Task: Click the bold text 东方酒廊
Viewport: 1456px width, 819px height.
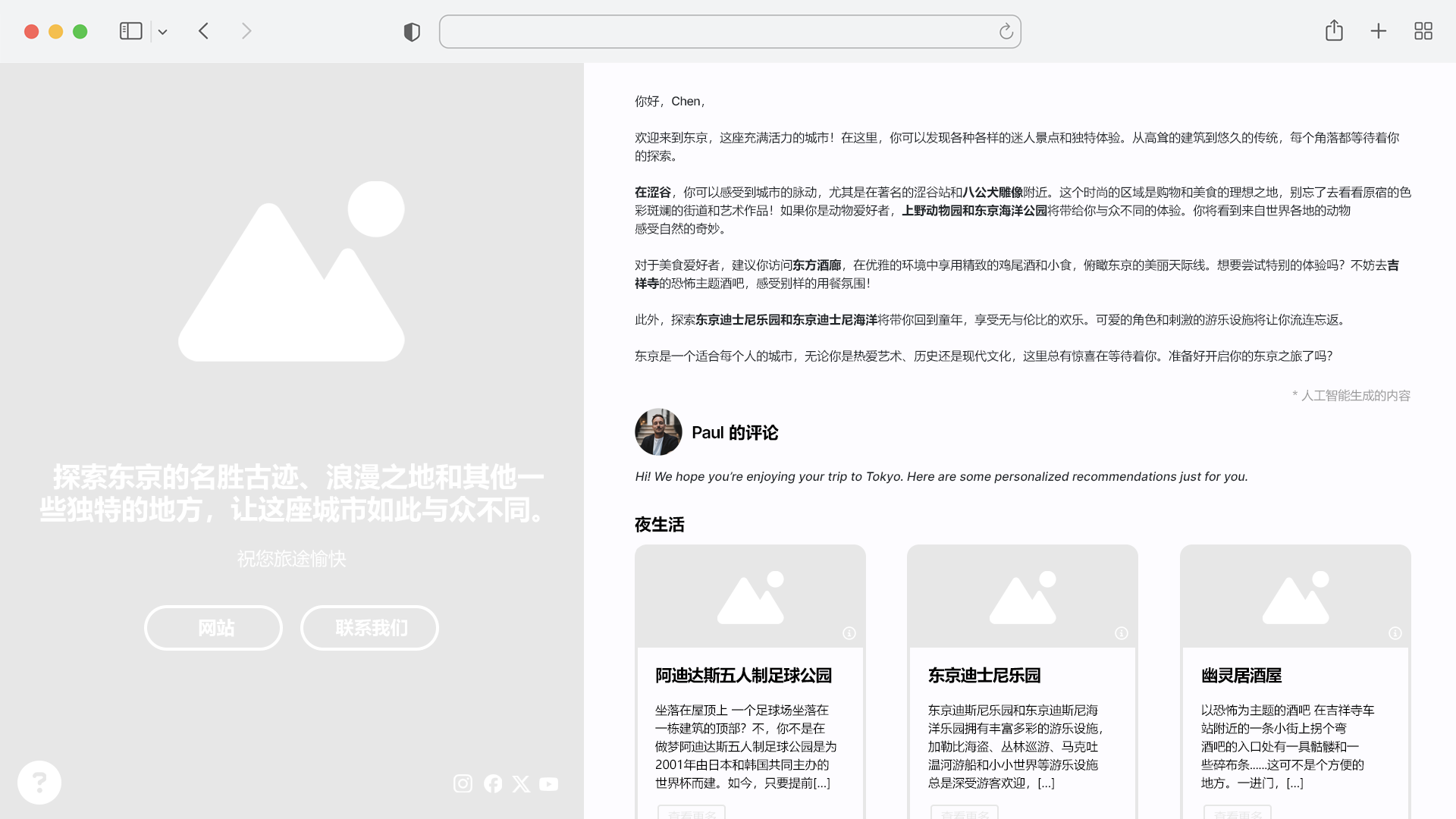Action: (x=817, y=265)
